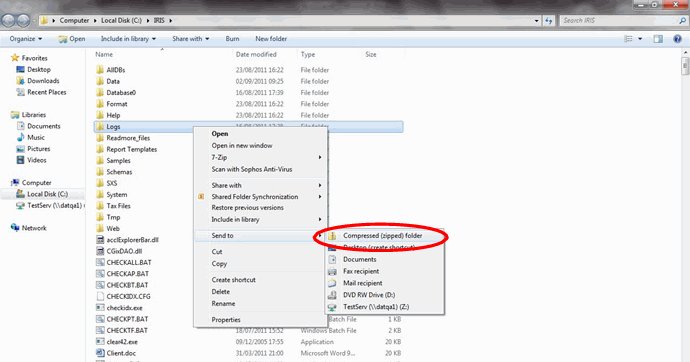
Task: Expand Include in library toolbar dropdown
Action: pyautogui.click(x=128, y=39)
